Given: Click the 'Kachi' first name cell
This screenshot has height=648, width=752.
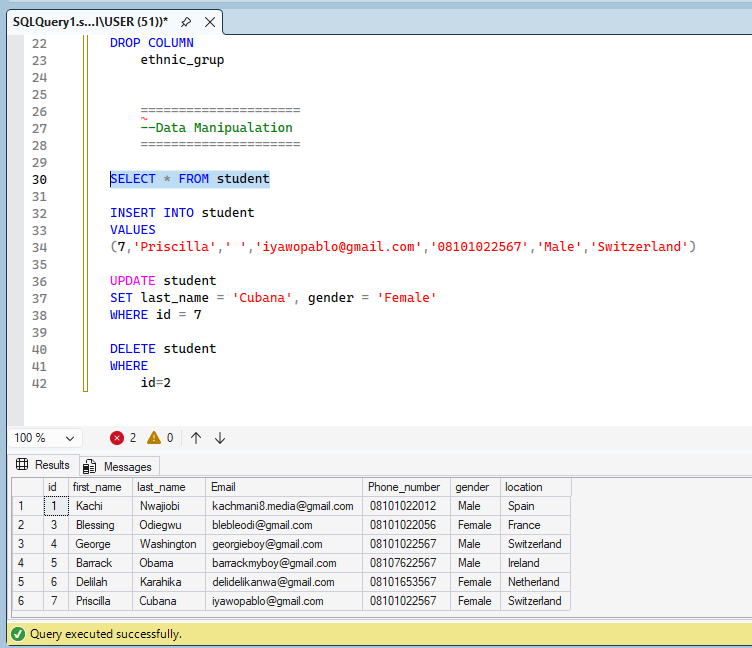Looking at the screenshot, I should 101,506.
